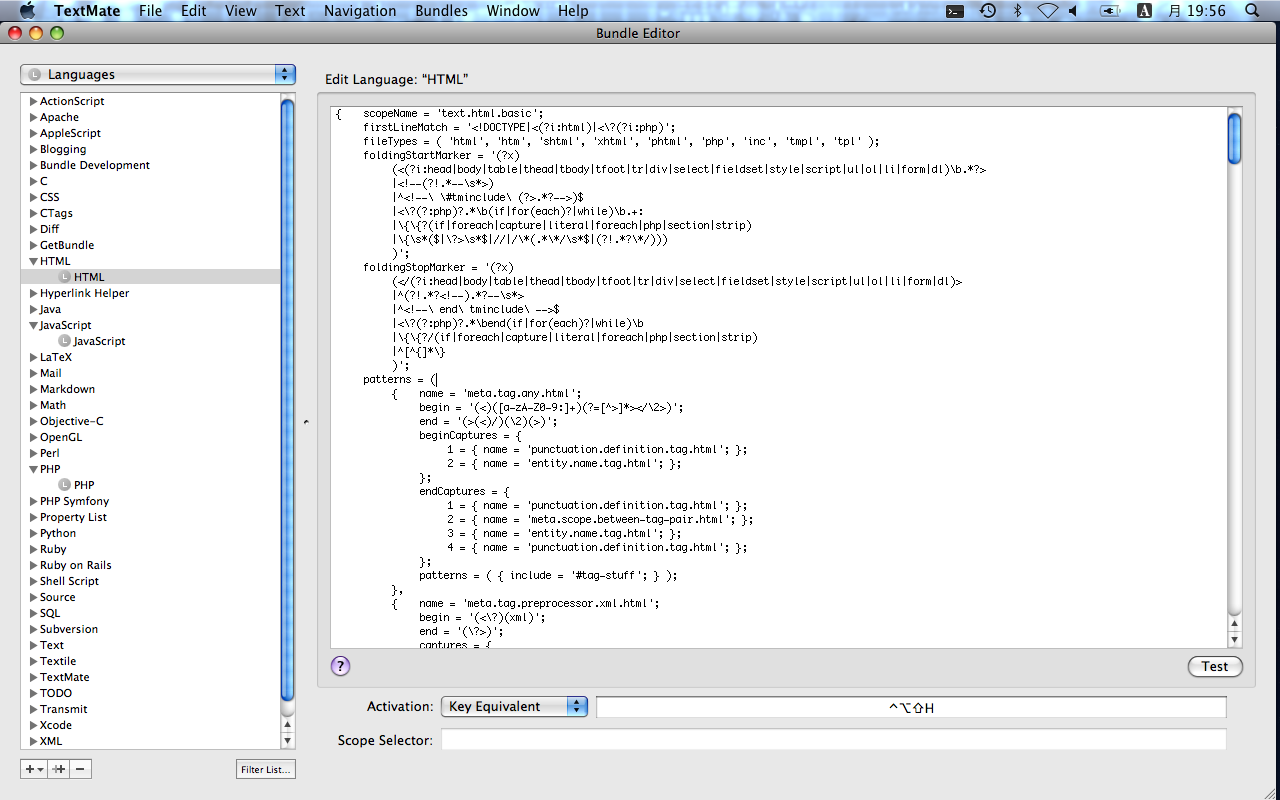Open the Navigation menu
The width and height of the screenshot is (1280, 800).
click(x=360, y=11)
